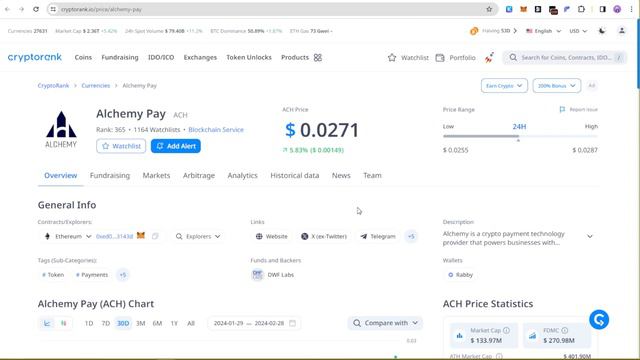
Task: Select 1D chart range
Action: point(89,323)
